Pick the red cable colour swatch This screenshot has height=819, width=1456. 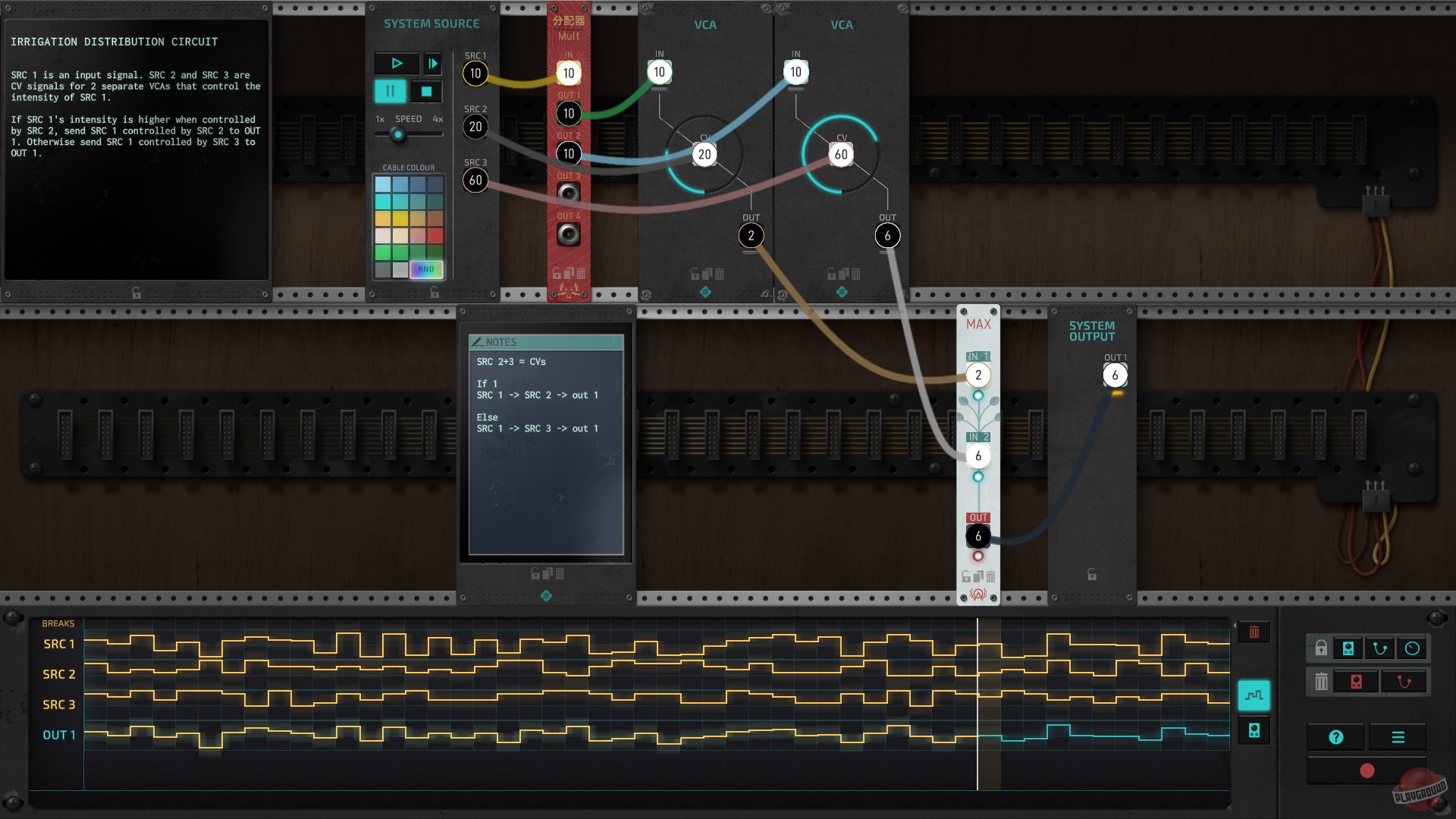(x=435, y=236)
